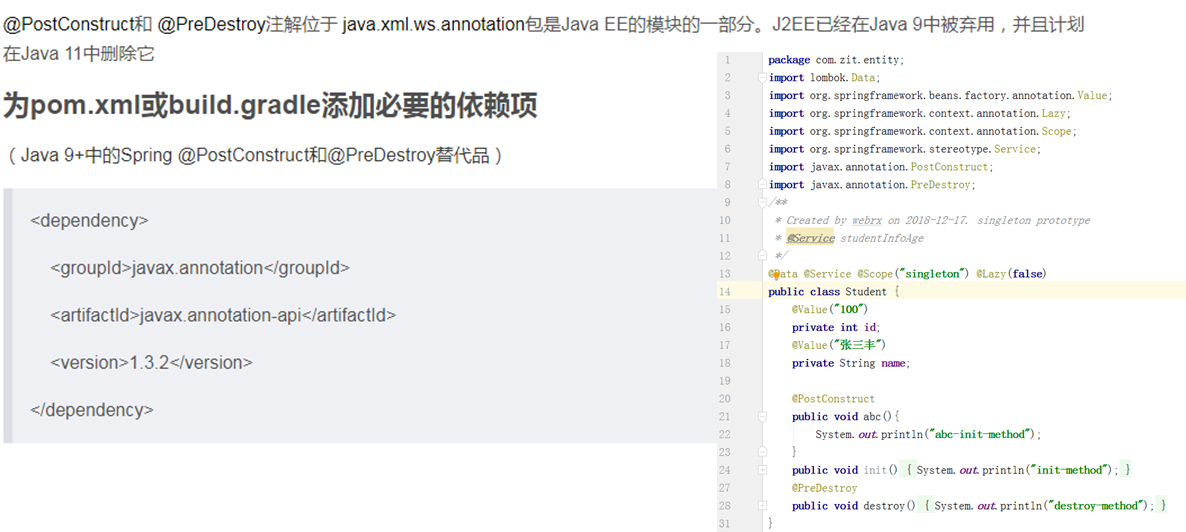Click the fold end marker on line 8
The image size is (1186, 532).
coord(762,185)
